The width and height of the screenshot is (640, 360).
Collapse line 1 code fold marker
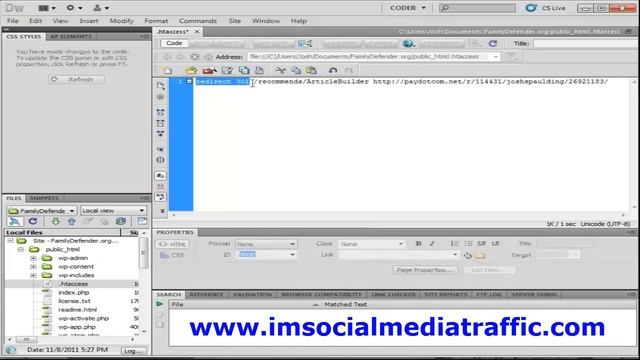click(x=189, y=82)
